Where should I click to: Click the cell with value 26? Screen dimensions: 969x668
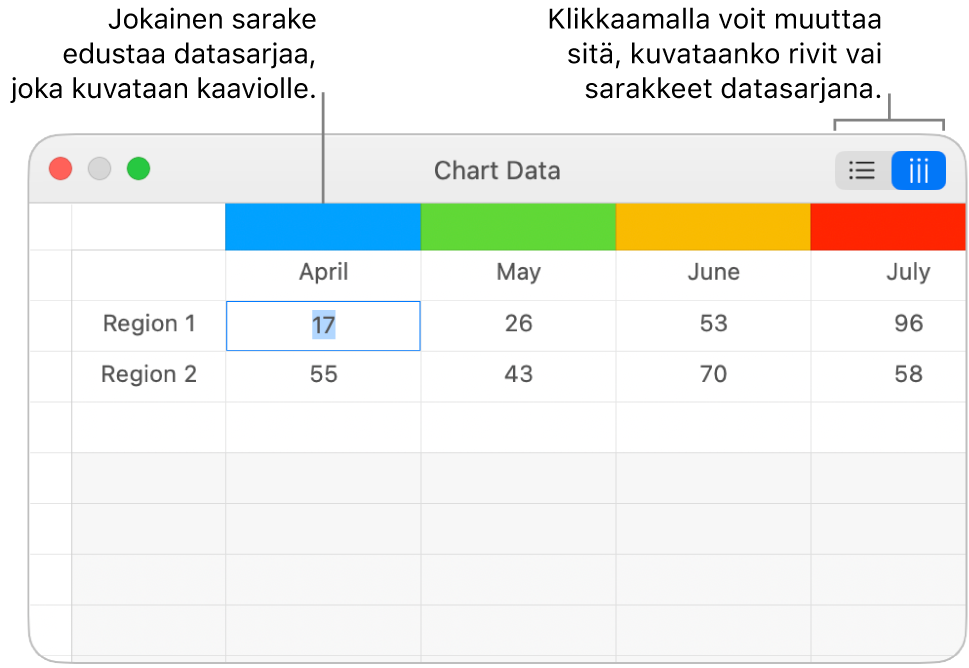pyautogui.click(x=518, y=324)
